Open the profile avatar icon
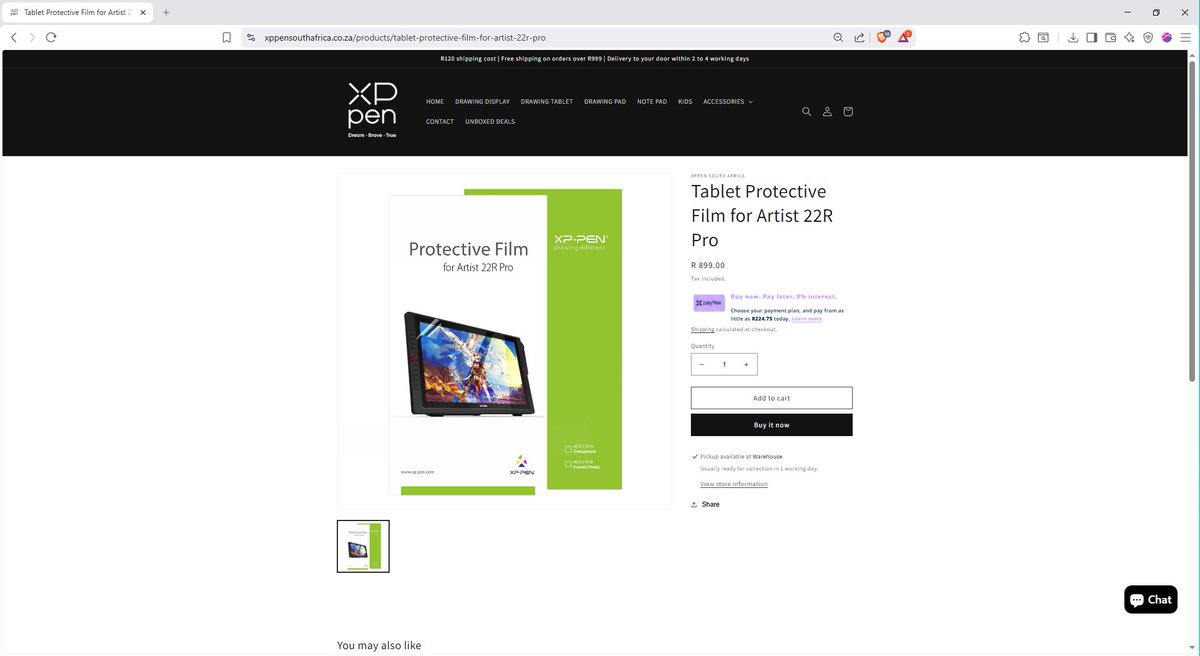 tap(1167, 37)
